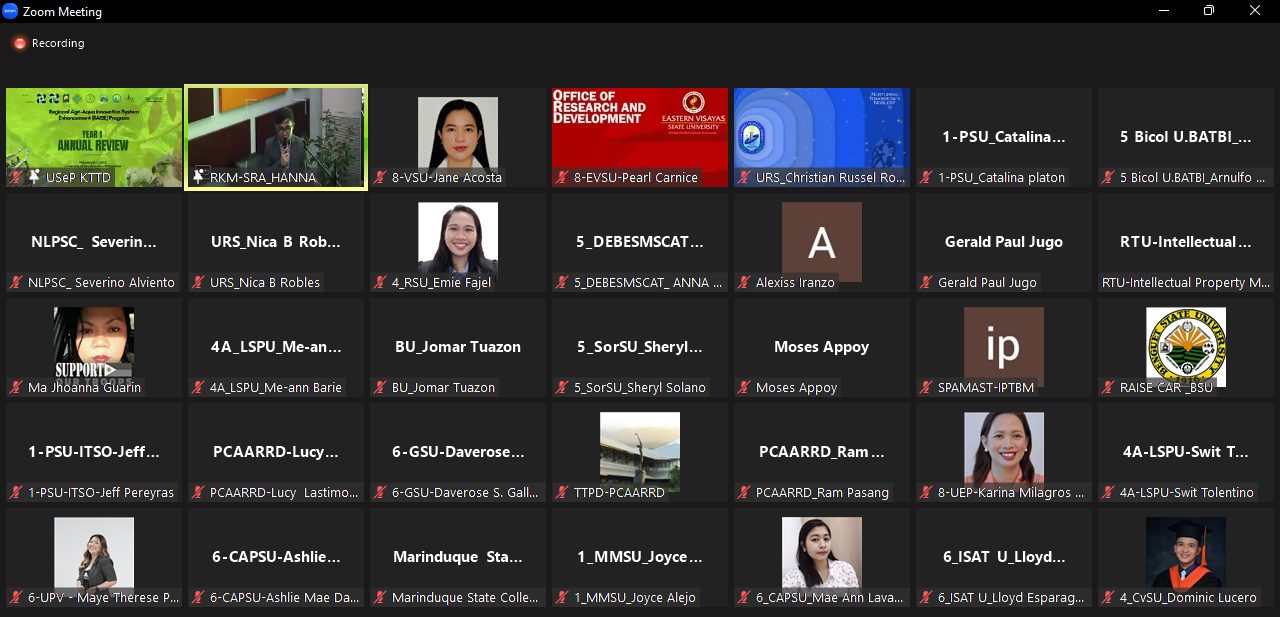1280x617 pixels.
Task: Click the '6_CAPSU_Mae Ann Lava' name label
Action: coord(829,598)
